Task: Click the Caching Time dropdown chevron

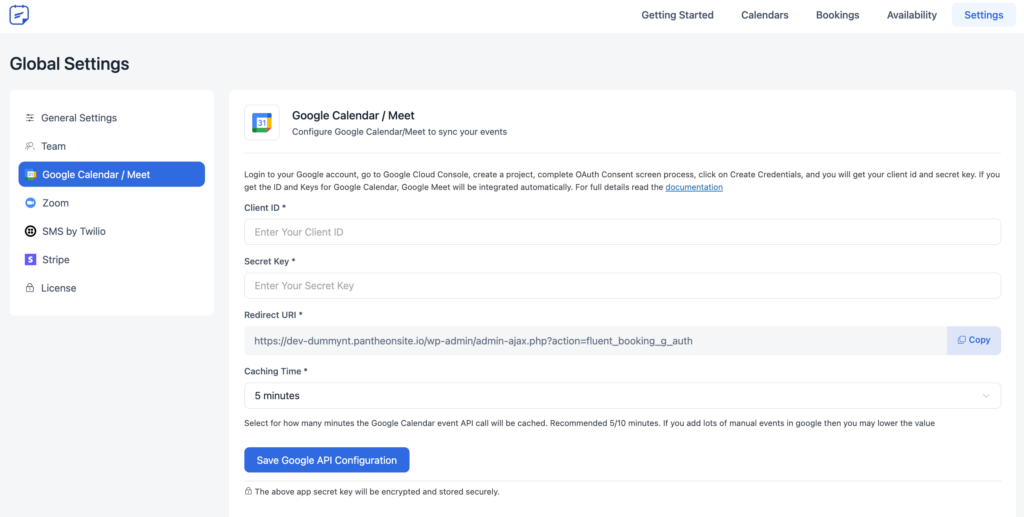Action: coord(986,396)
